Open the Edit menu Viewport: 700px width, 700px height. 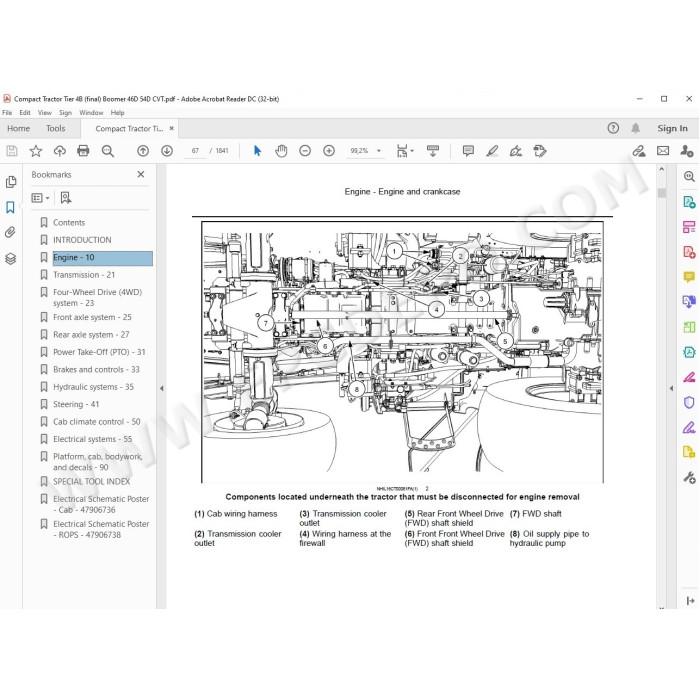25,112
